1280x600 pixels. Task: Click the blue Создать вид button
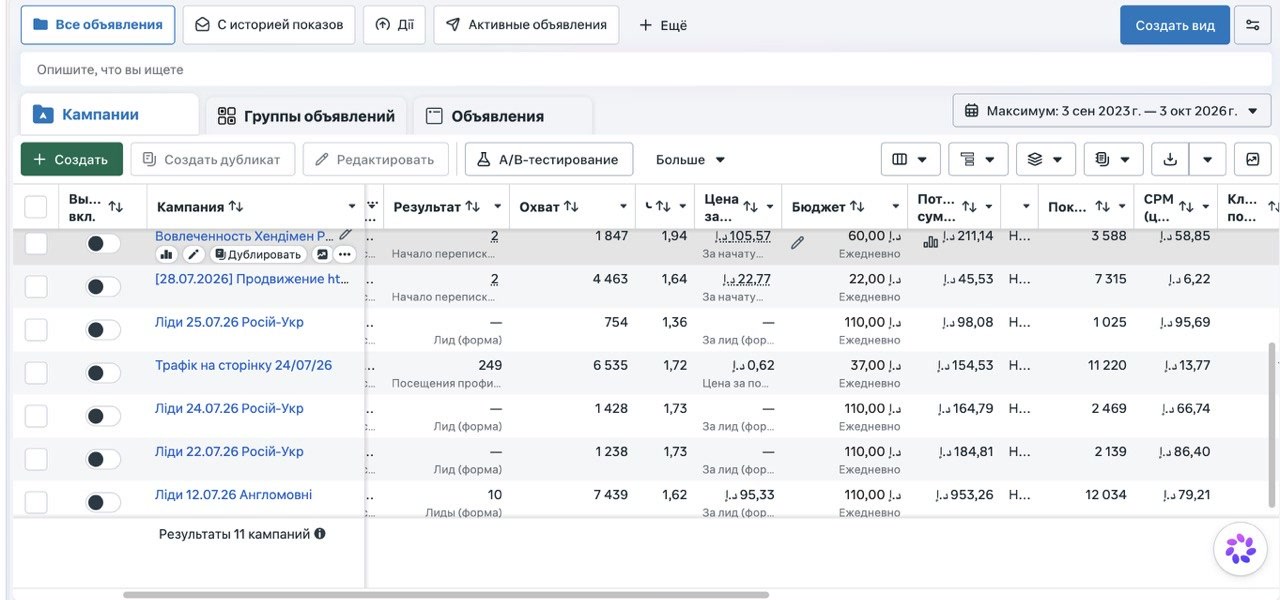click(1175, 25)
